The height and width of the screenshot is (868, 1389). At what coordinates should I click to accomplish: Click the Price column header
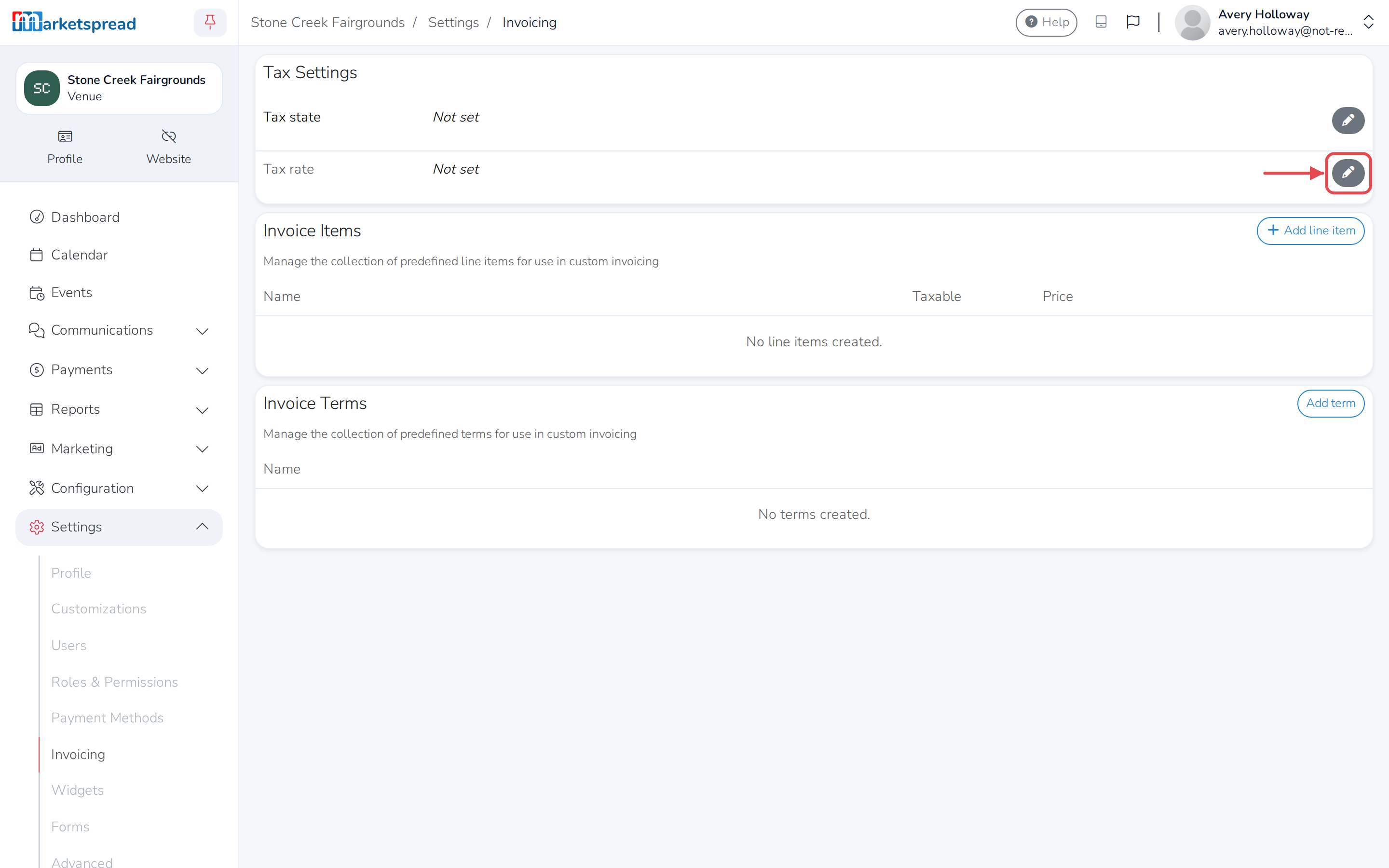[x=1058, y=296]
